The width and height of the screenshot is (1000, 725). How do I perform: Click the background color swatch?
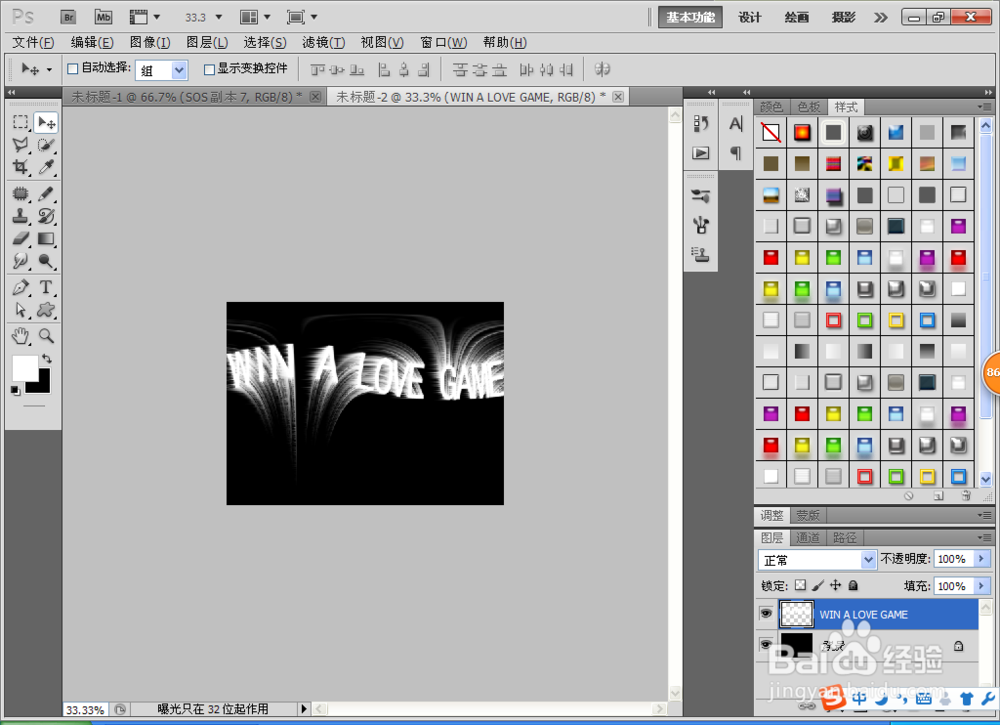tap(41, 384)
